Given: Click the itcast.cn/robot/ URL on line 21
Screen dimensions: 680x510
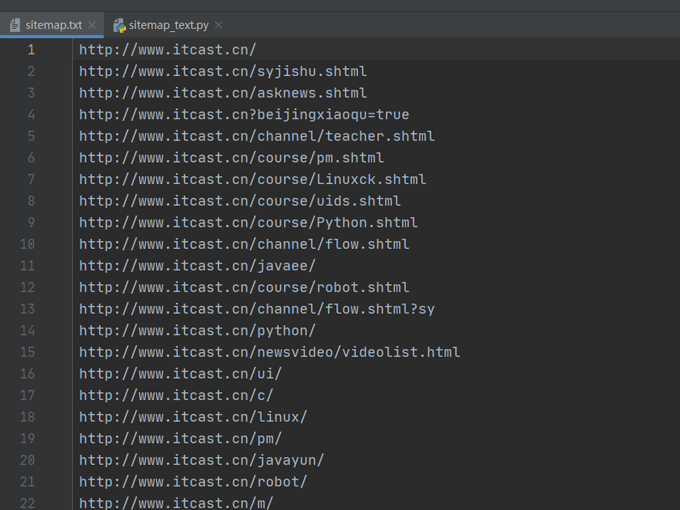Looking at the screenshot, I should tap(193, 482).
